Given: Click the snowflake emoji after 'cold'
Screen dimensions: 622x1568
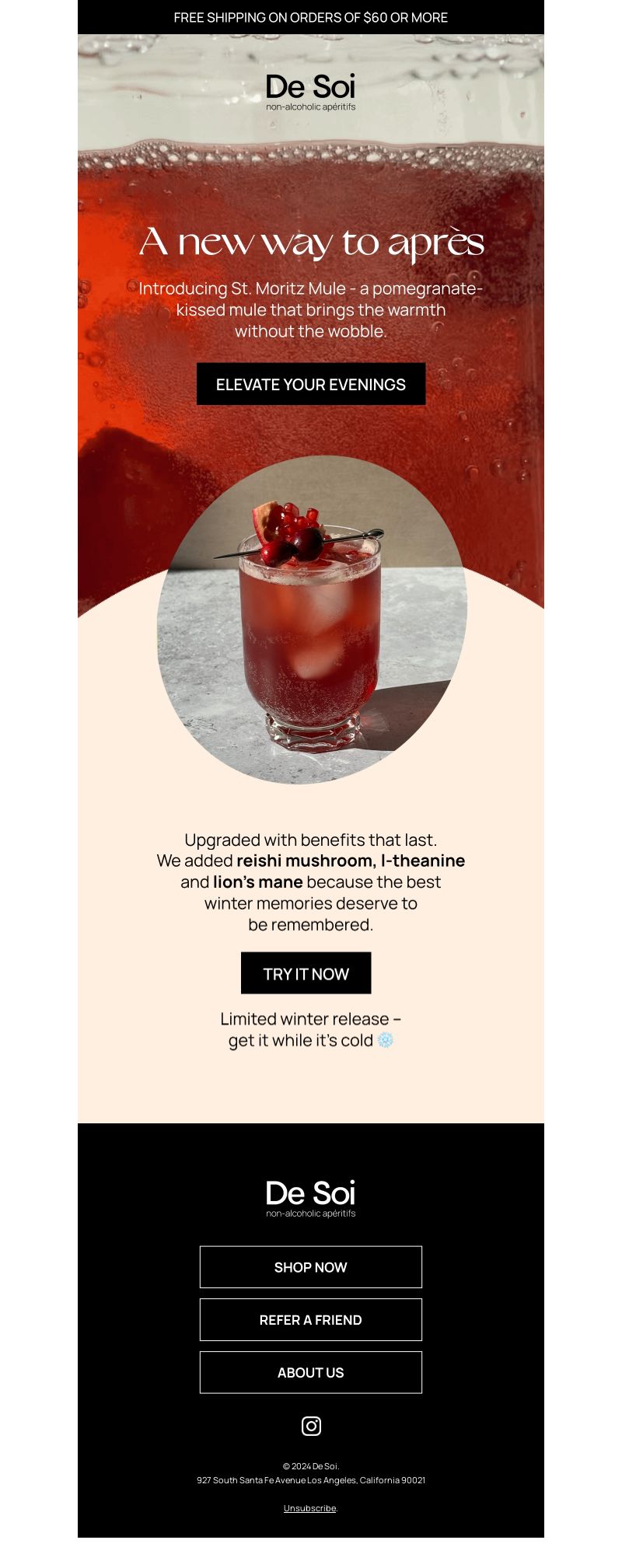Looking at the screenshot, I should [x=386, y=1040].
